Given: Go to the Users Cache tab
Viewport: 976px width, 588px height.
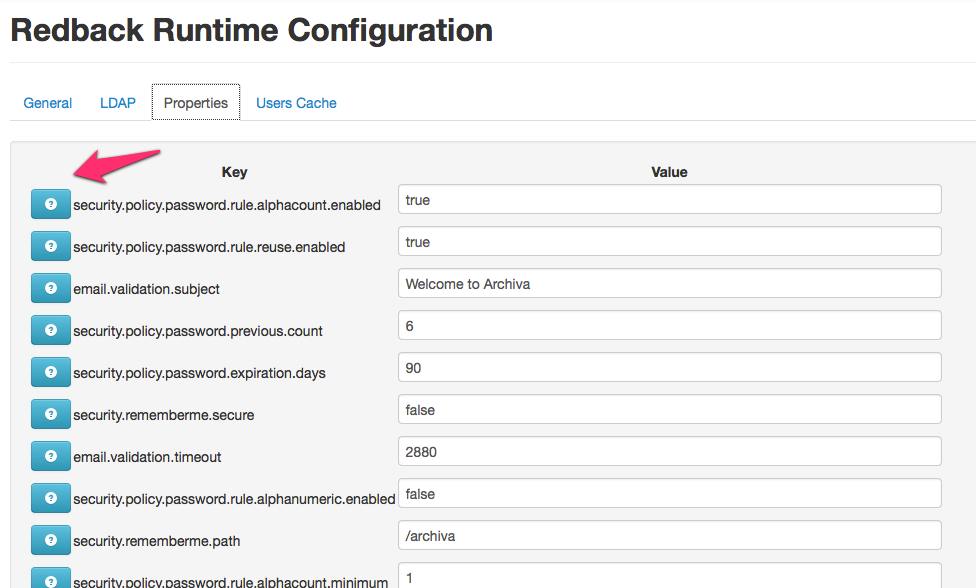Looking at the screenshot, I should click(296, 103).
